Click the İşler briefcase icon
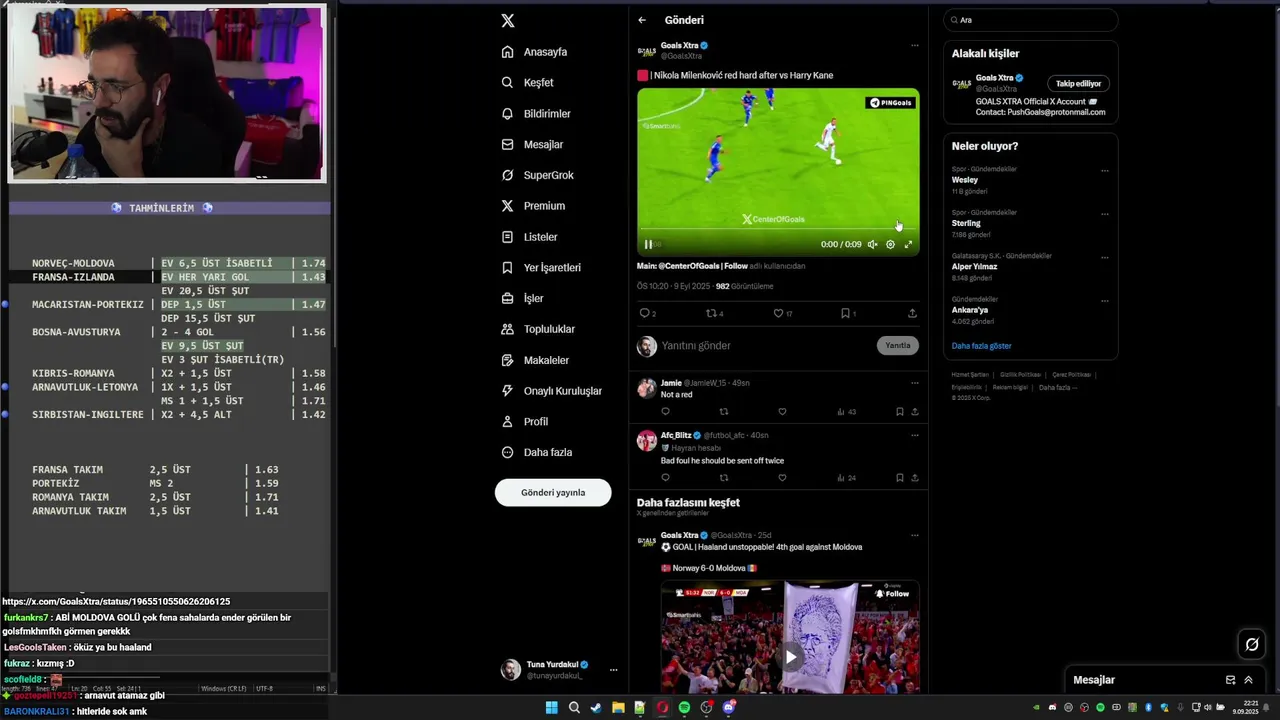The height and width of the screenshot is (720, 1280). point(508,298)
